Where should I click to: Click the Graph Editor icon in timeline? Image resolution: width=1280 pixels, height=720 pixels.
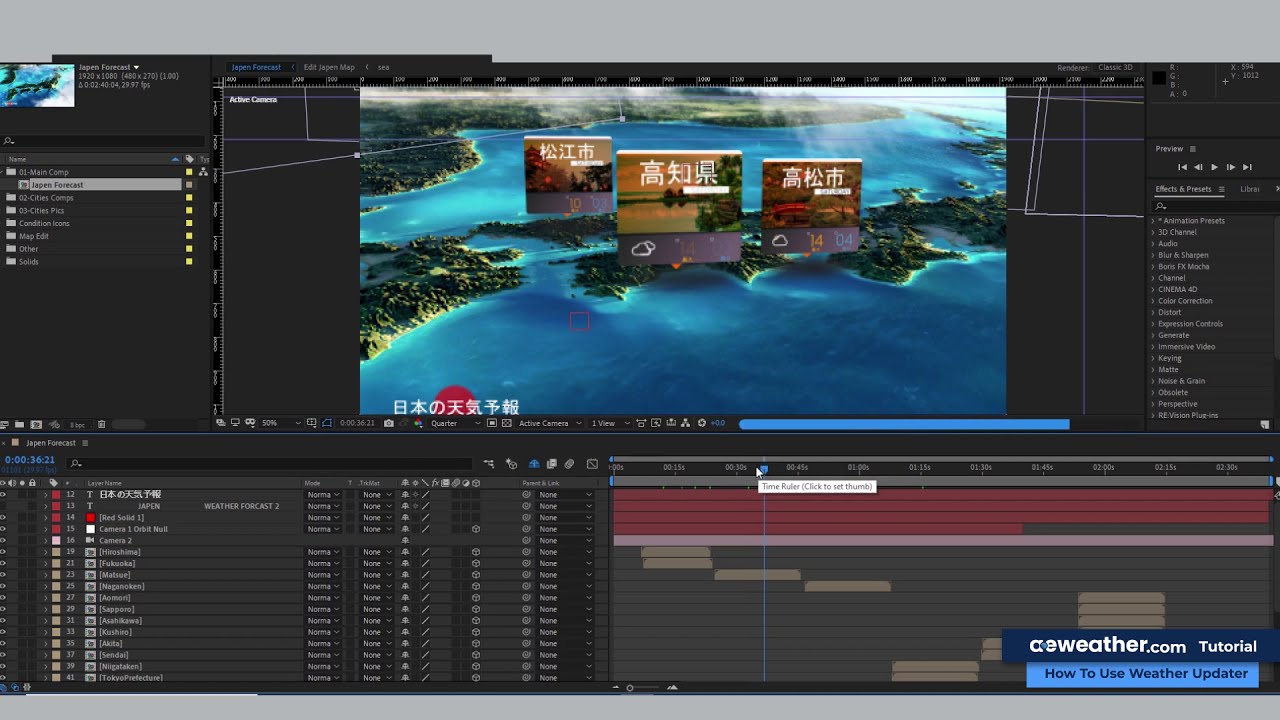point(592,464)
